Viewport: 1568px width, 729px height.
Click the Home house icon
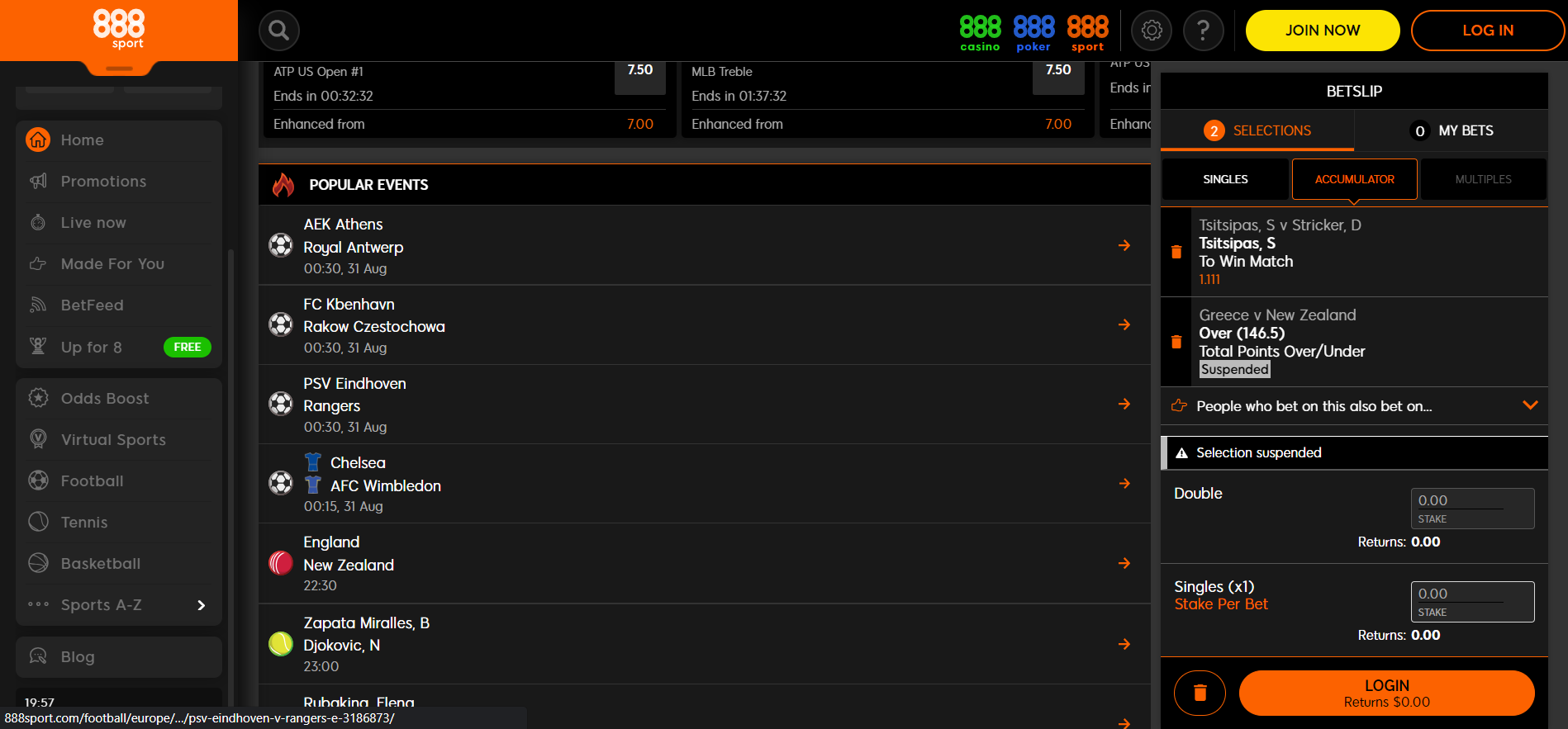click(38, 140)
